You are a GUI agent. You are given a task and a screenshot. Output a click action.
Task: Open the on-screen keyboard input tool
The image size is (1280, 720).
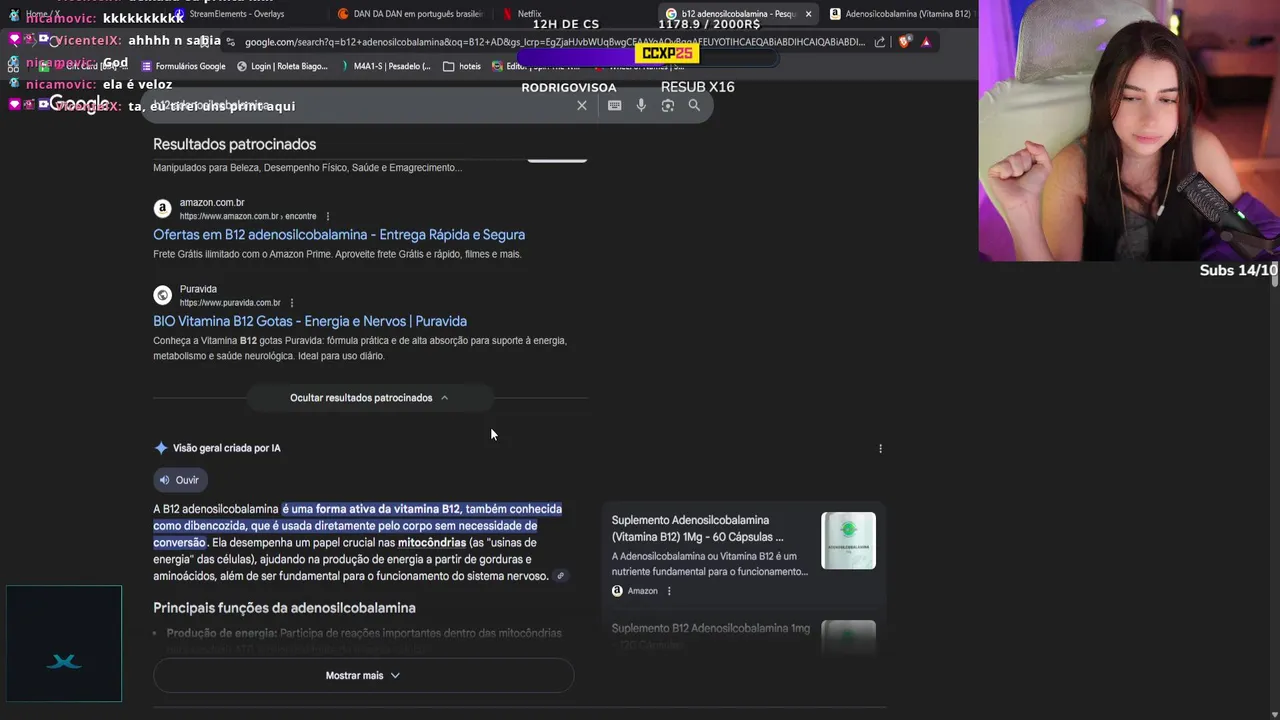614,106
